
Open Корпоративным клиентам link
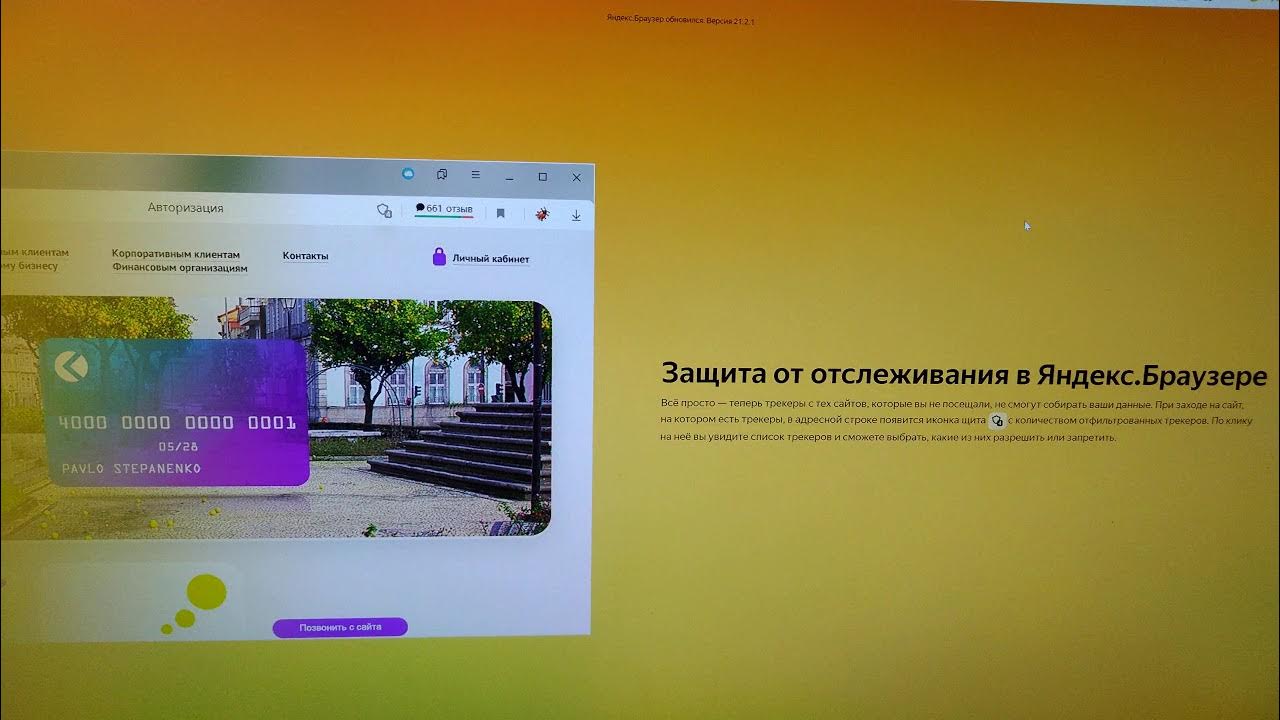point(176,254)
